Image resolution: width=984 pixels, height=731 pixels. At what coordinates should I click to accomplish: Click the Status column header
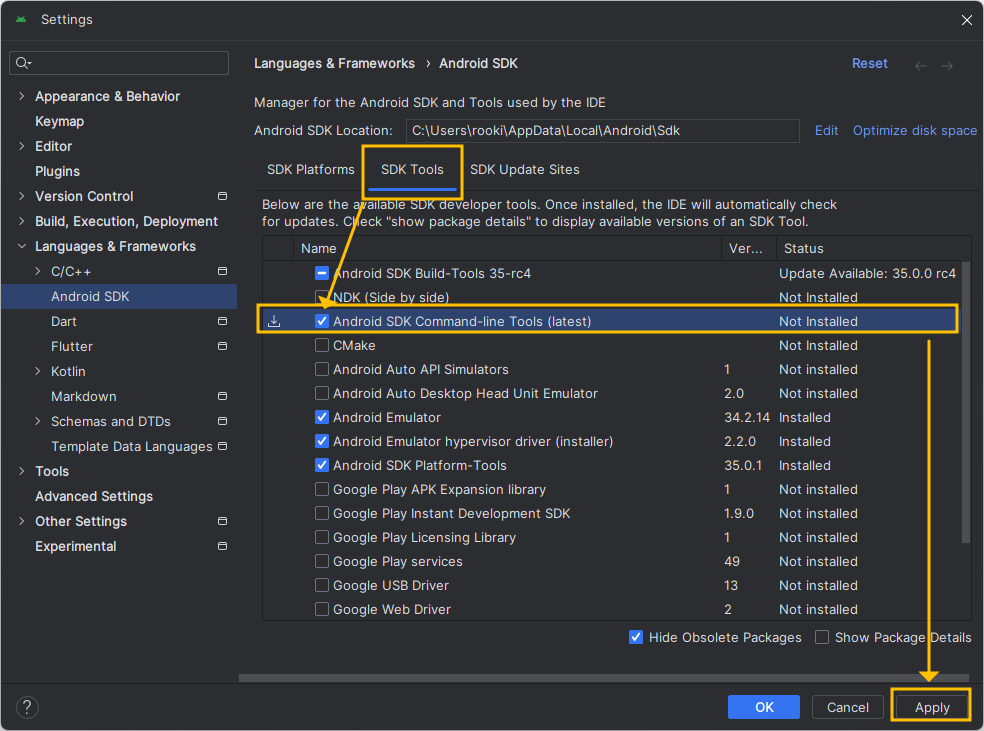pyautogui.click(x=873, y=248)
